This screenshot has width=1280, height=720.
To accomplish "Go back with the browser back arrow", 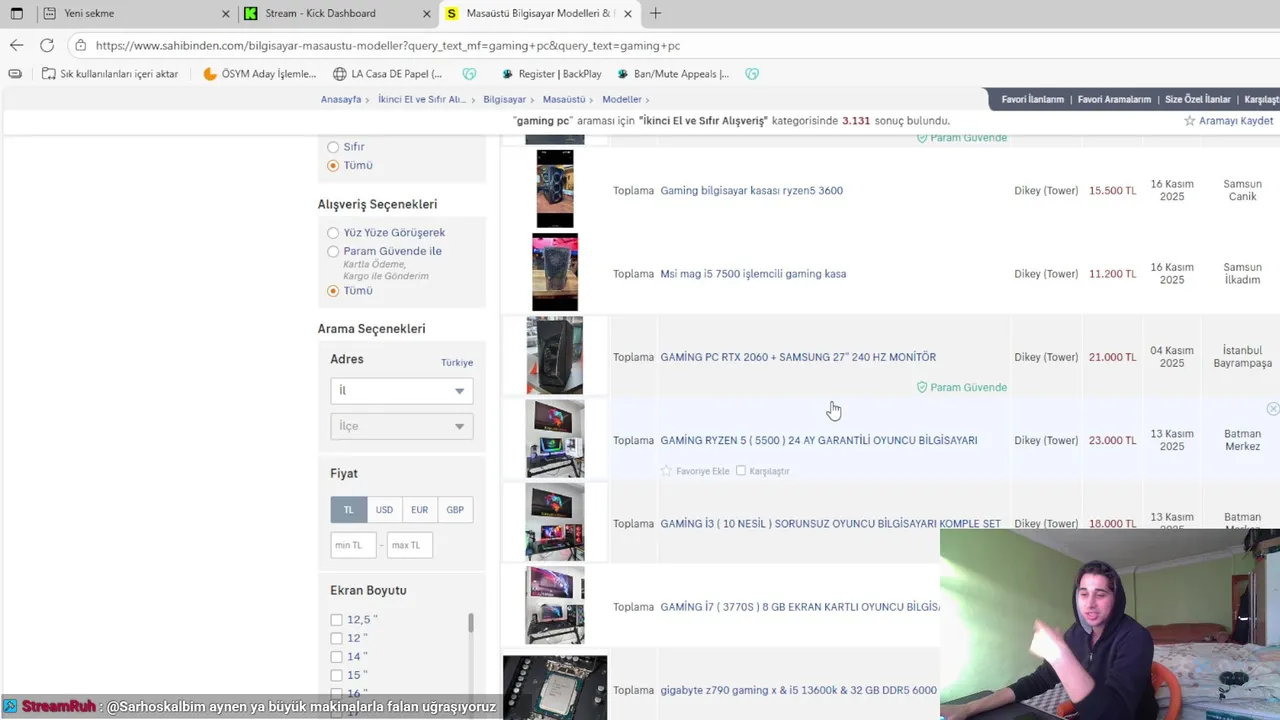I will pyautogui.click(x=16, y=45).
